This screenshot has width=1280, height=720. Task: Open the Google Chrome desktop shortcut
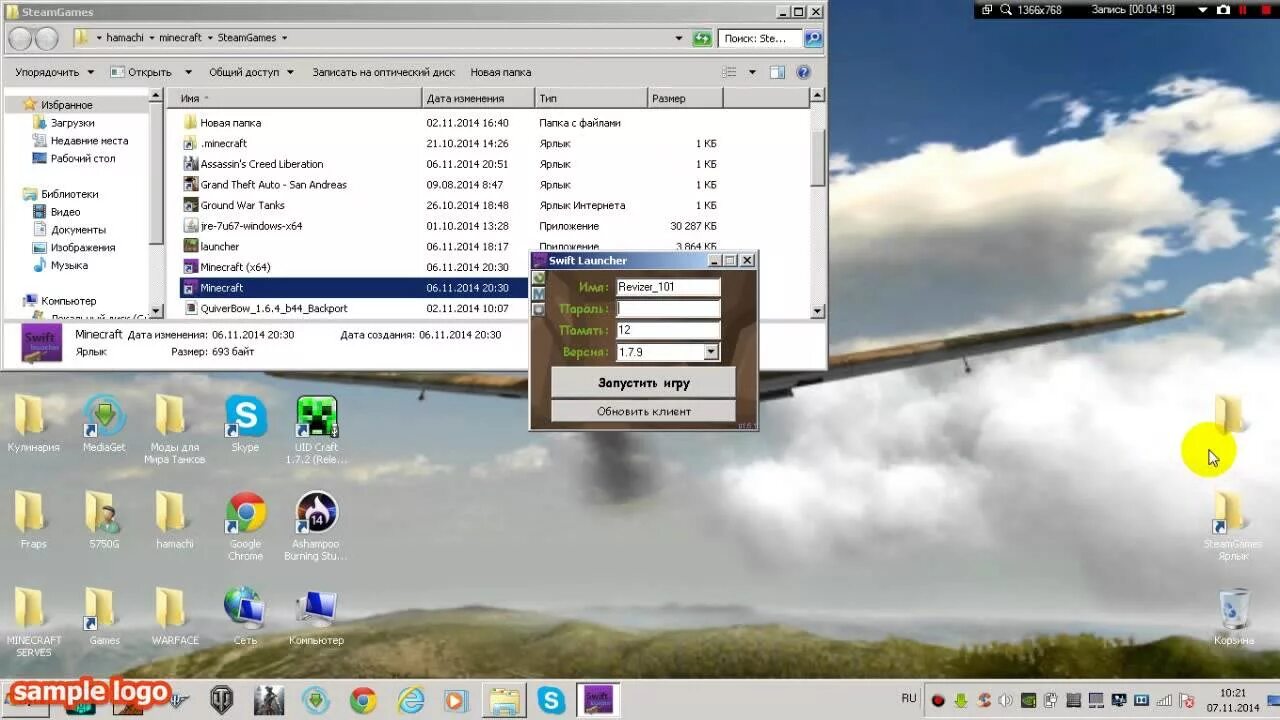pos(245,527)
